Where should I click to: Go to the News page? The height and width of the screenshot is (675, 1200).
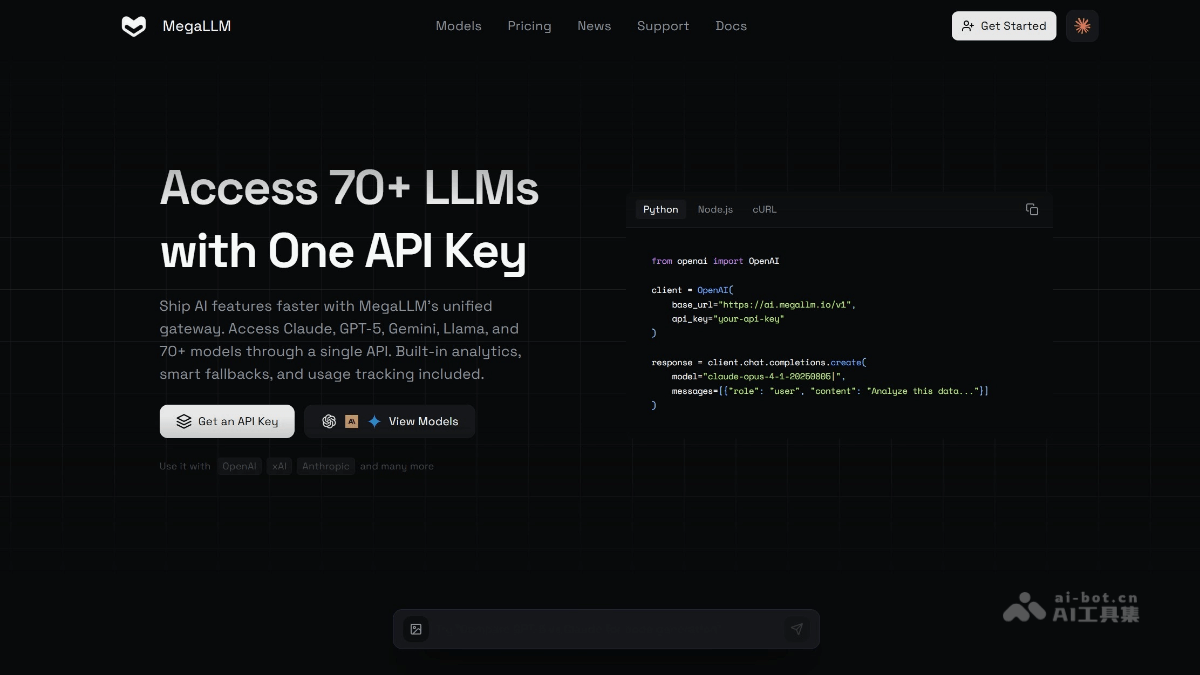594,26
